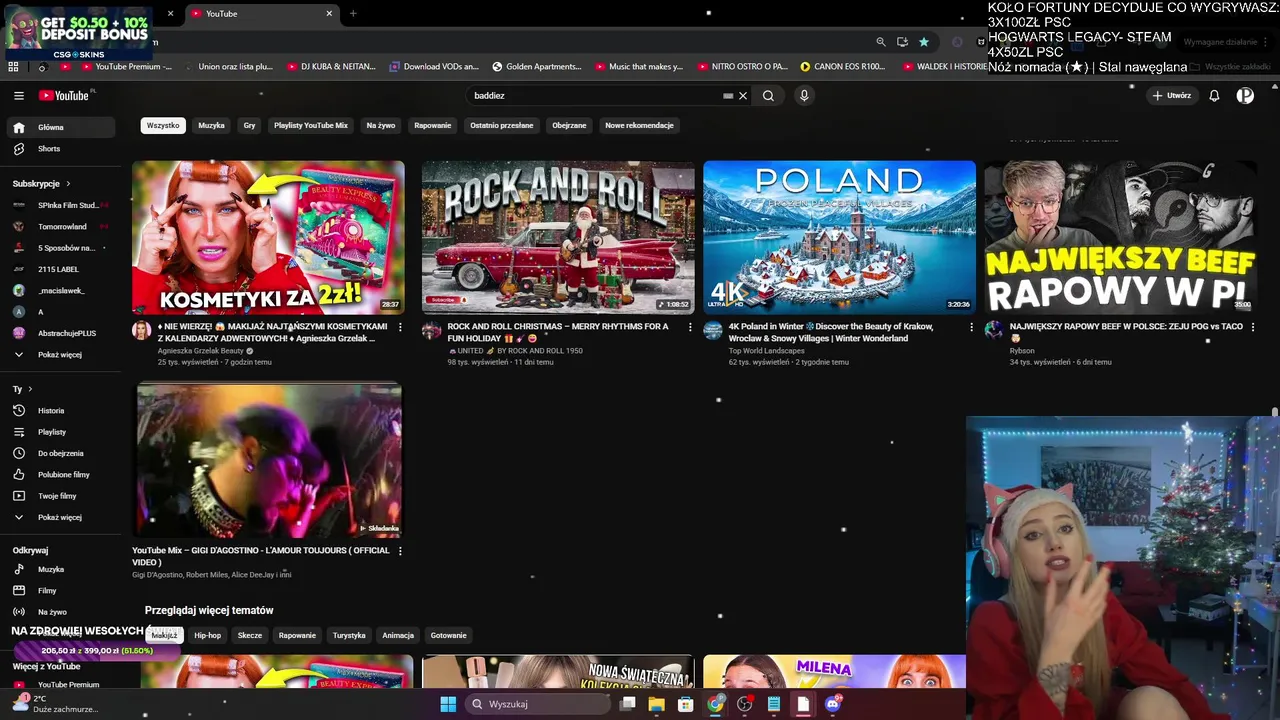Open the menu for the 4K Poland in Winter video
The image size is (1280, 720).
point(971,327)
